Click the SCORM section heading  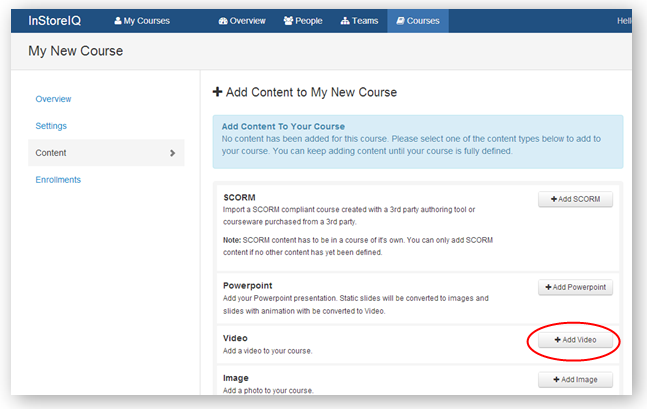239,197
